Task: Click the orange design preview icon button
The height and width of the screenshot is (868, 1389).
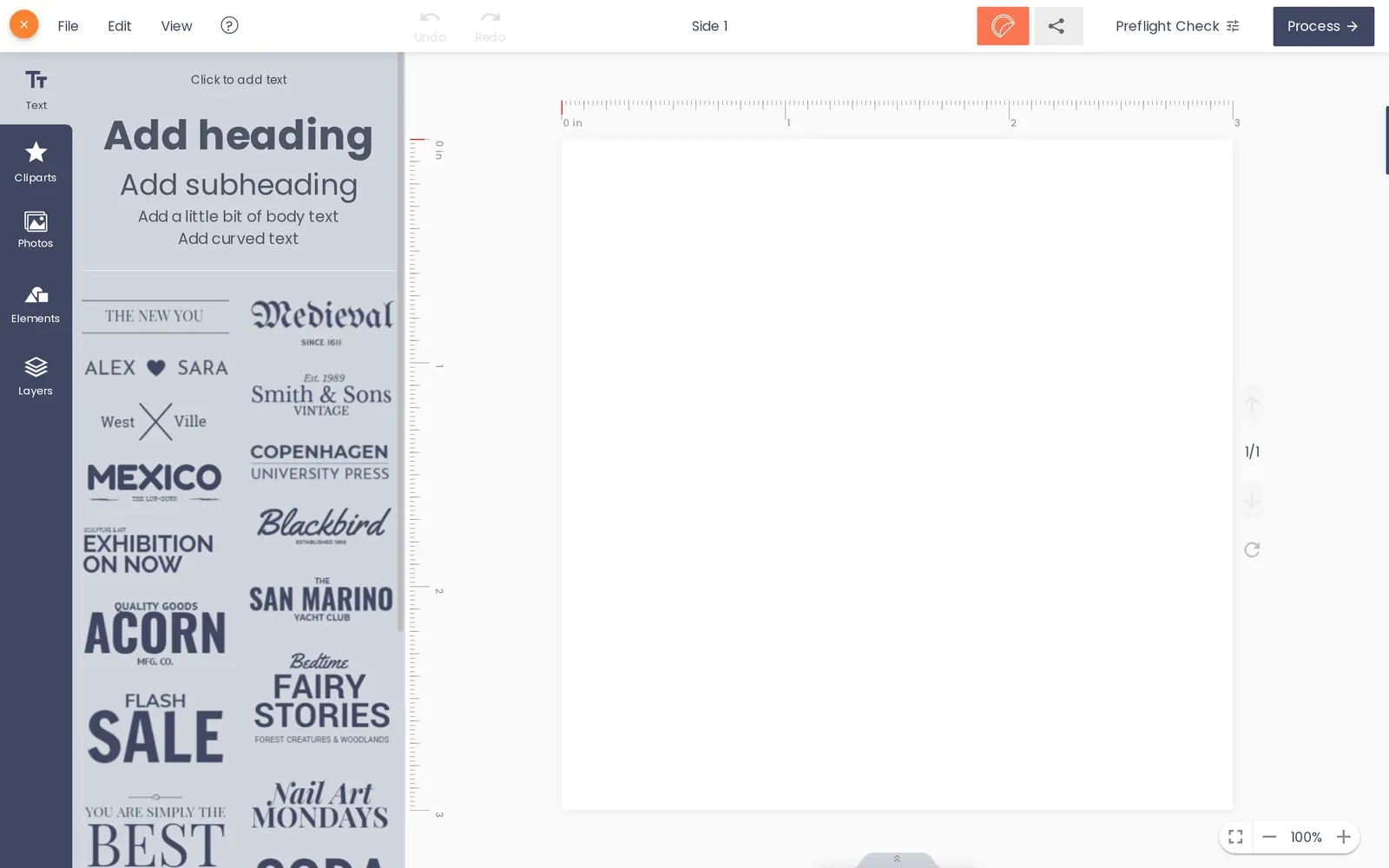Action: click(x=1003, y=26)
